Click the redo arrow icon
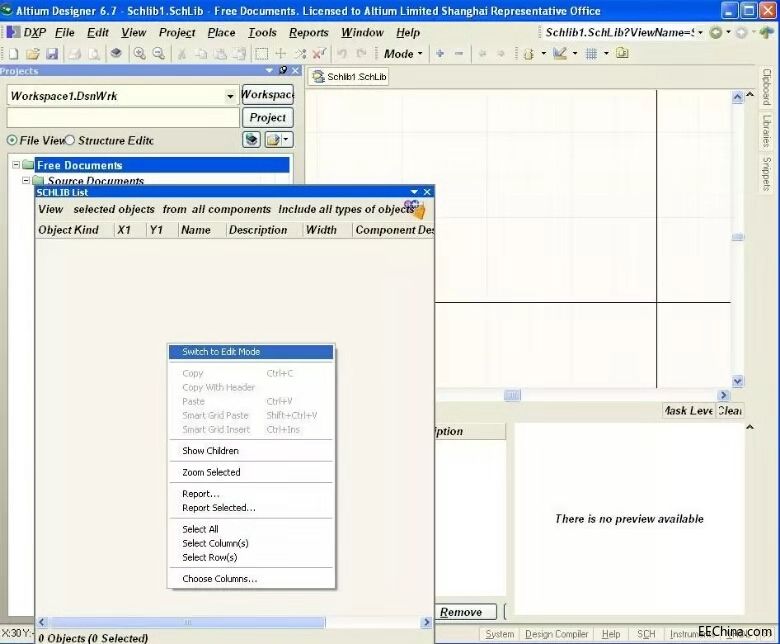 [361, 54]
